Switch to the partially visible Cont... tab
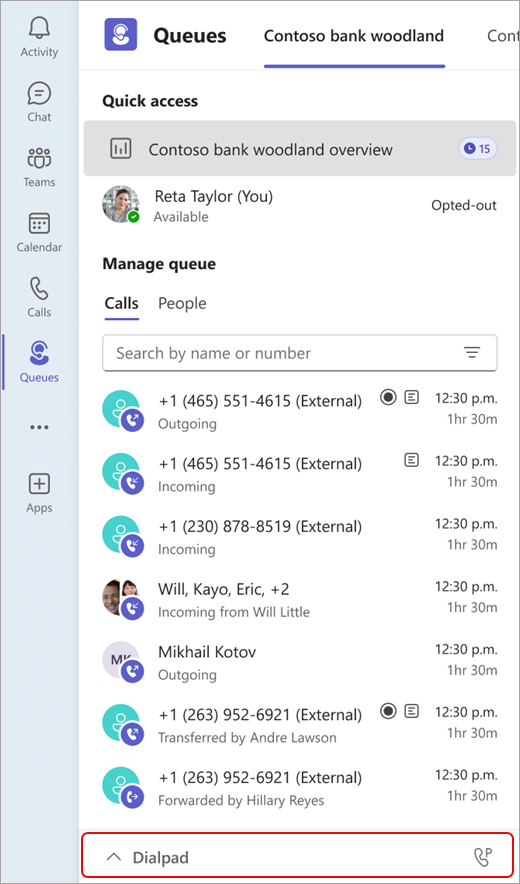Viewport: 520px width, 884px height. 503,36
